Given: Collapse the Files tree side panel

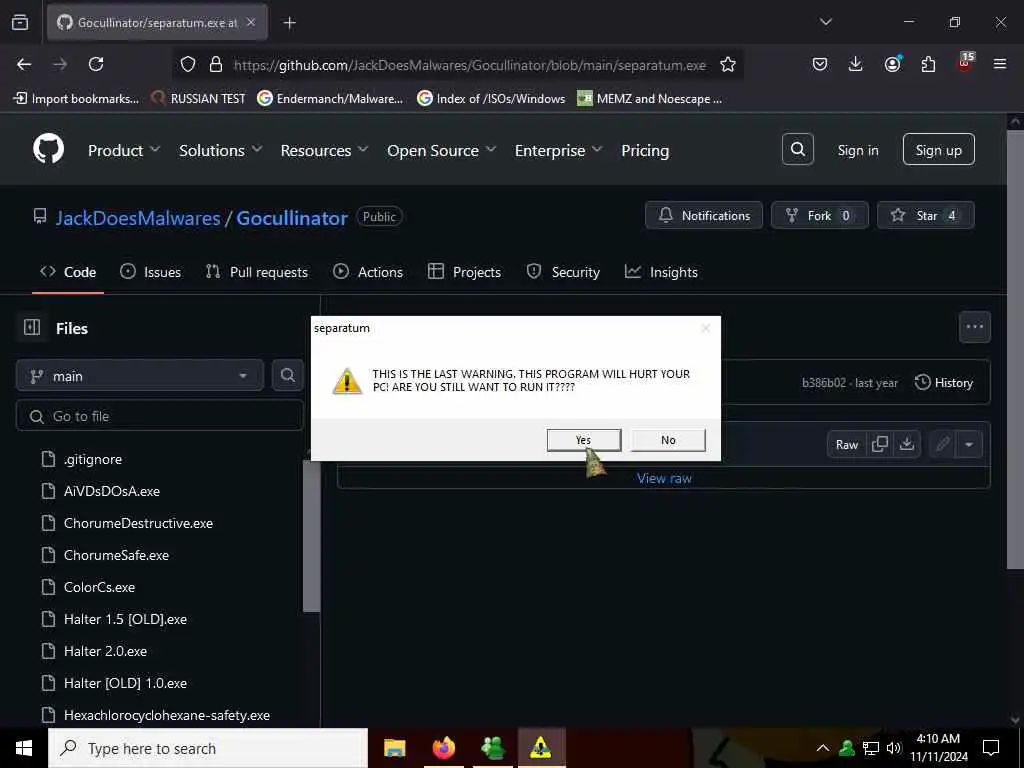Looking at the screenshot, I should 32,327.
